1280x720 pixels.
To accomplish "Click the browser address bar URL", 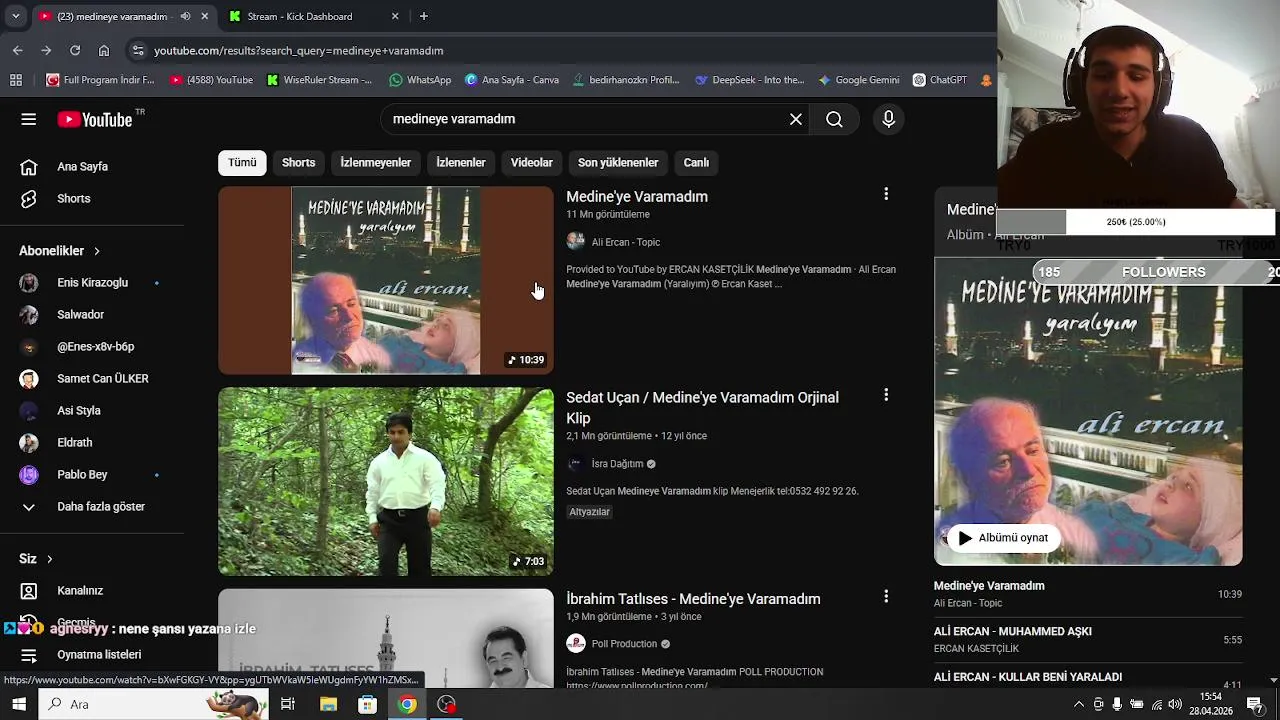I will pos(299,50).
